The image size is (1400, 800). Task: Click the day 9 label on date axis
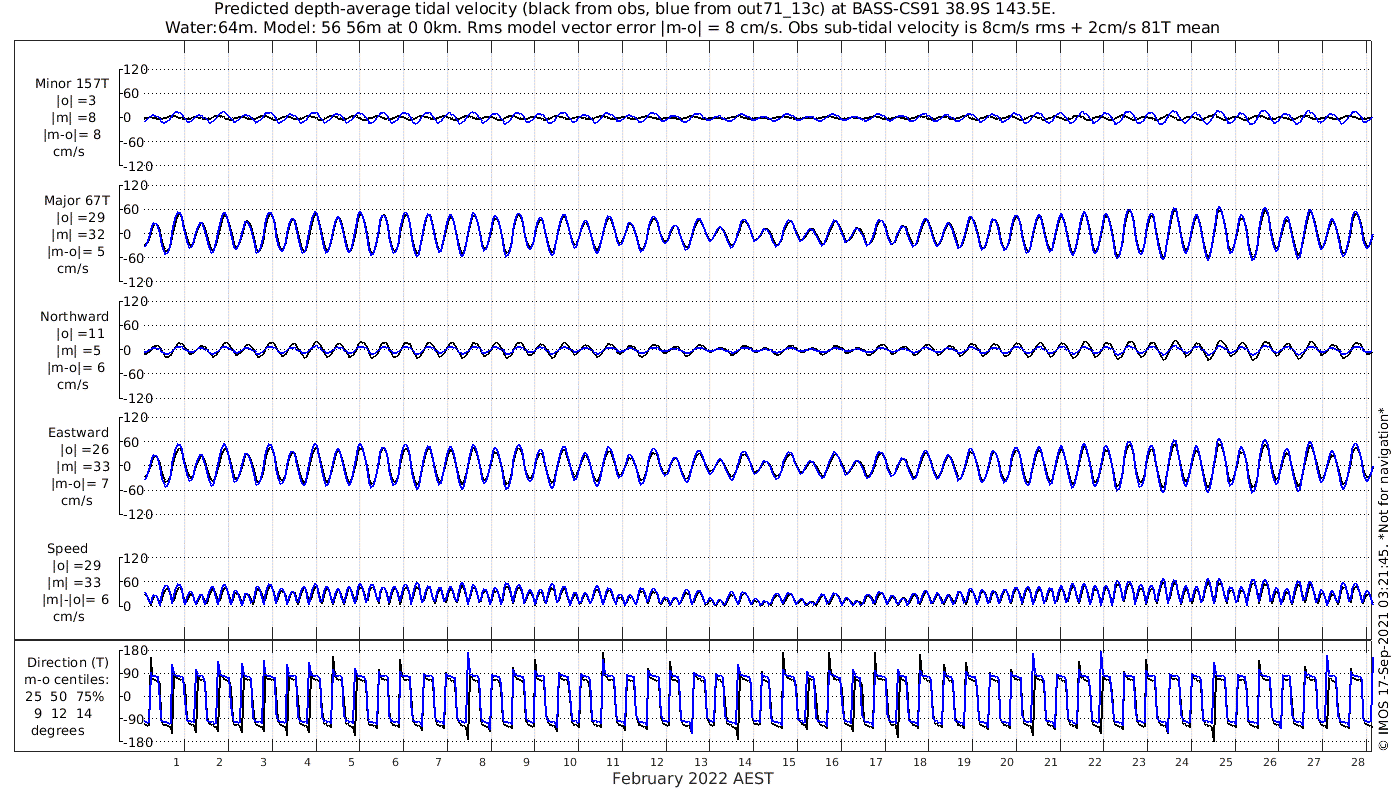(x=526, y=761)
